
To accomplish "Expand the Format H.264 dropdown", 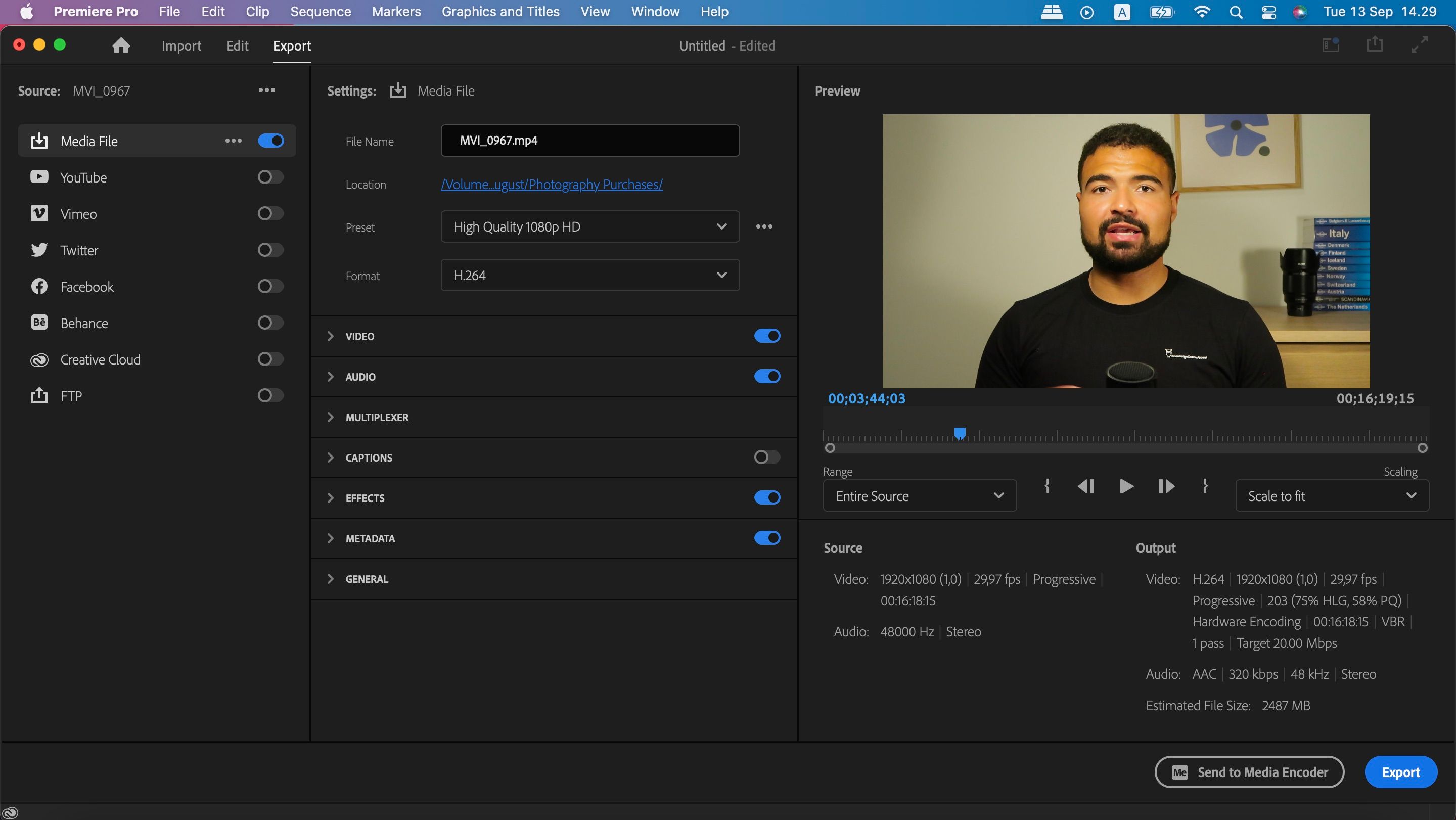I will tap(721, 275).
